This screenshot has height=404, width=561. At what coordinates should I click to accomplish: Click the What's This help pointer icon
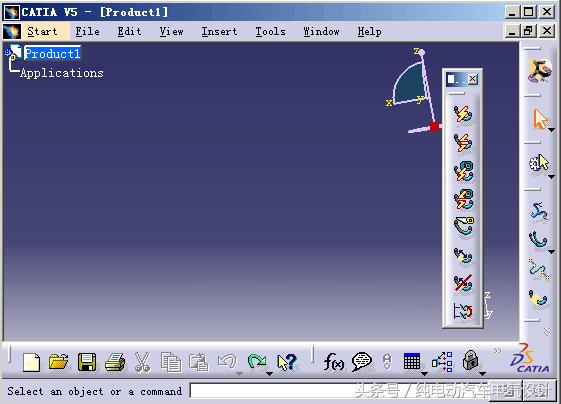click(x=287, y=362)
